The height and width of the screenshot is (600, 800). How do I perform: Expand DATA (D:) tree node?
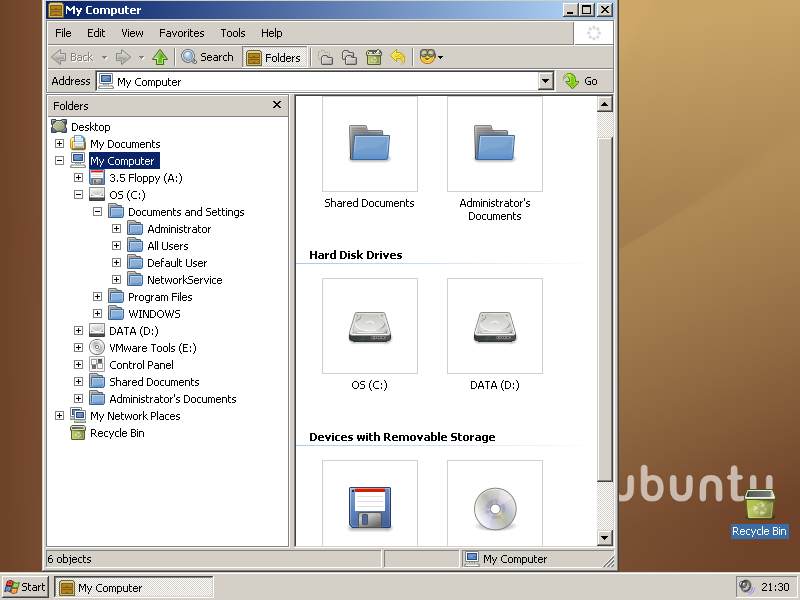point(78,331)
